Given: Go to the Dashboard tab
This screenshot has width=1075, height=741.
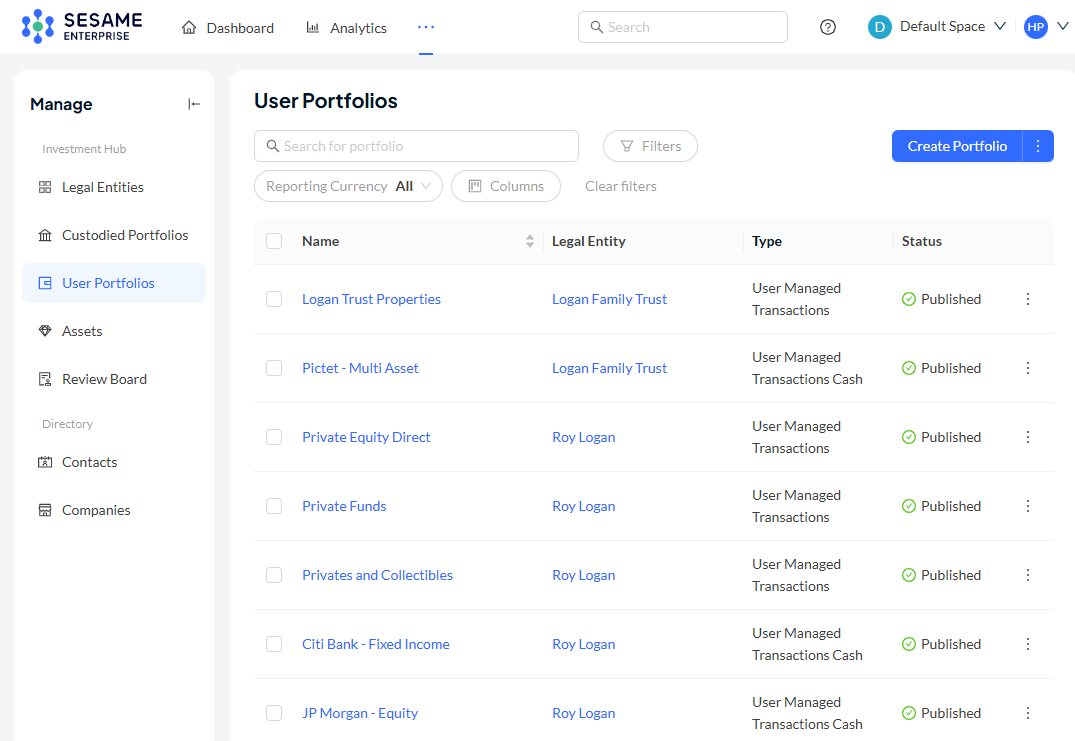Looking at the screenshot, I should [228, 27].
